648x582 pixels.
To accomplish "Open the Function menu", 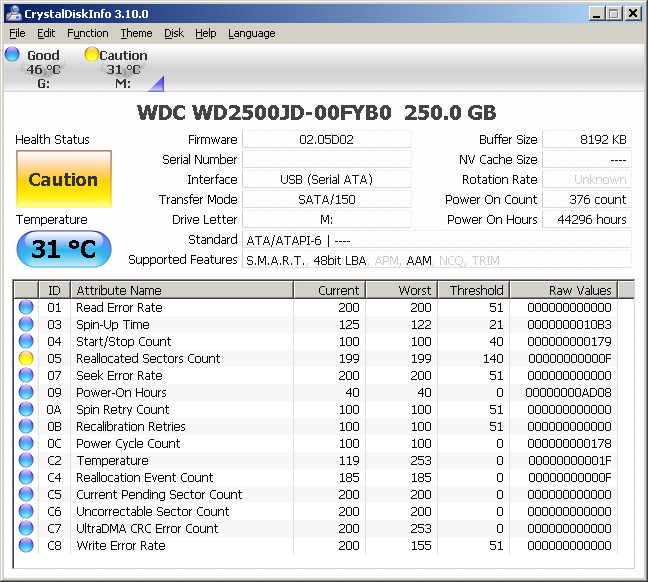I will tap(88, 33).
